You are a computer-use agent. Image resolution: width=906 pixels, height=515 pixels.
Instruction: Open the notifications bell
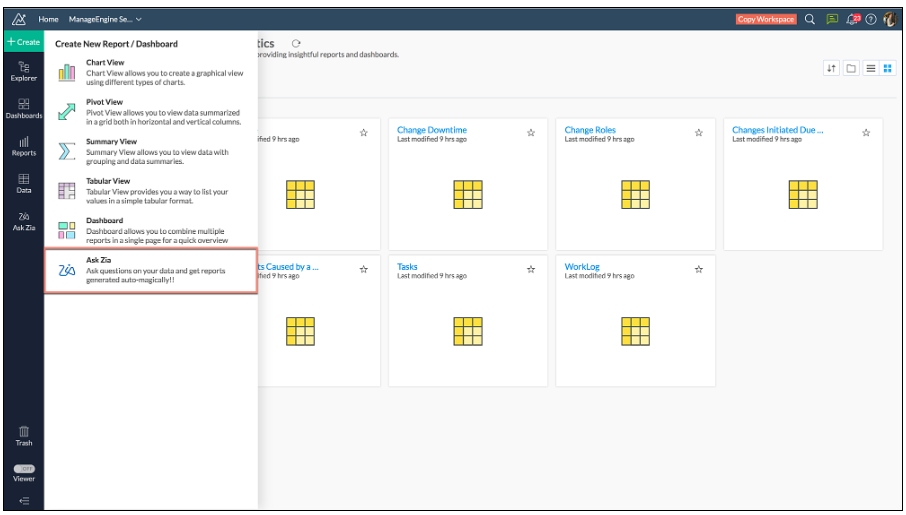pos(852,19)
